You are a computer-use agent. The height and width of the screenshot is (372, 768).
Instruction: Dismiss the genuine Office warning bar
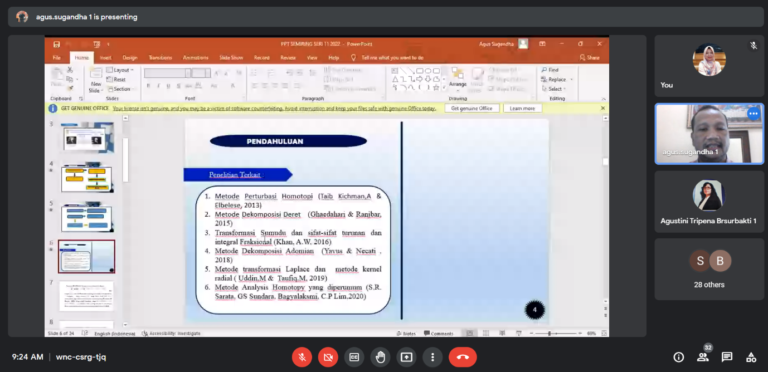click(603, 108)
